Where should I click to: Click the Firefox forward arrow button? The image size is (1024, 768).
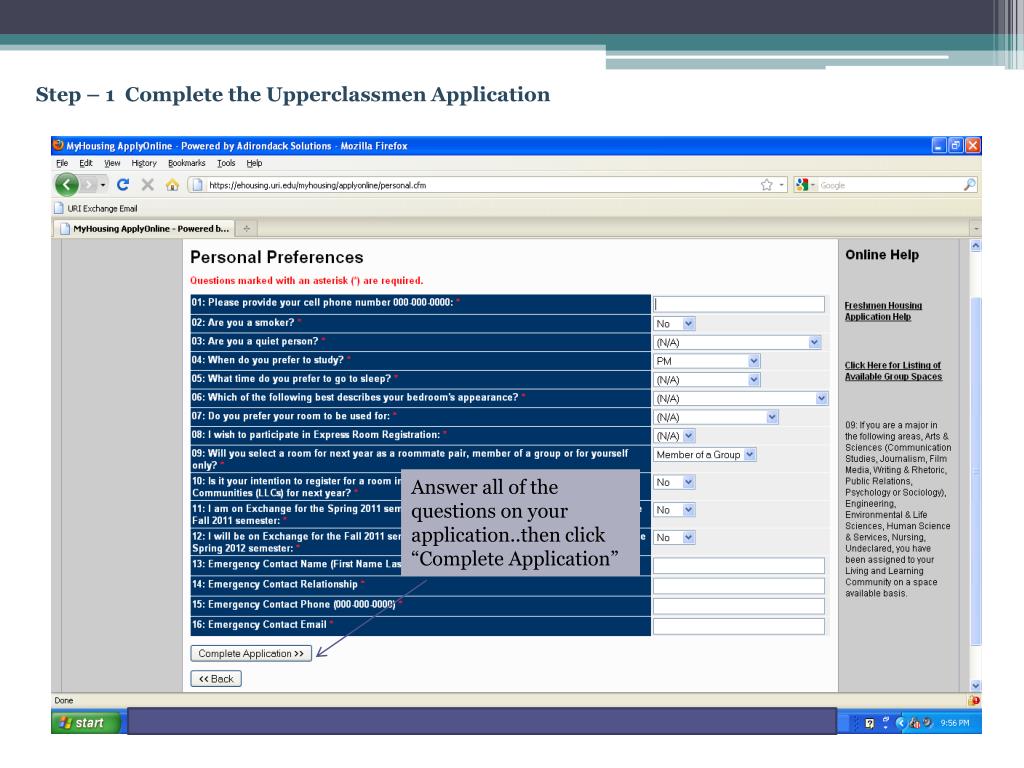(x=89, y=185)
